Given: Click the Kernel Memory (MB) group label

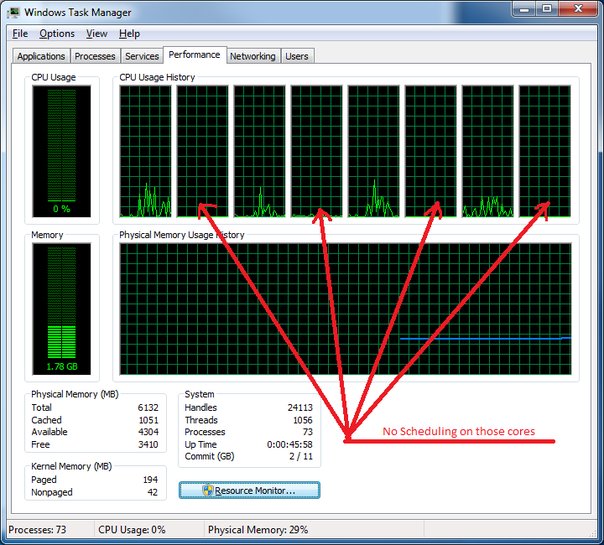Looking at the screenshot, I should pyautogui.click(x=71, y=466).
